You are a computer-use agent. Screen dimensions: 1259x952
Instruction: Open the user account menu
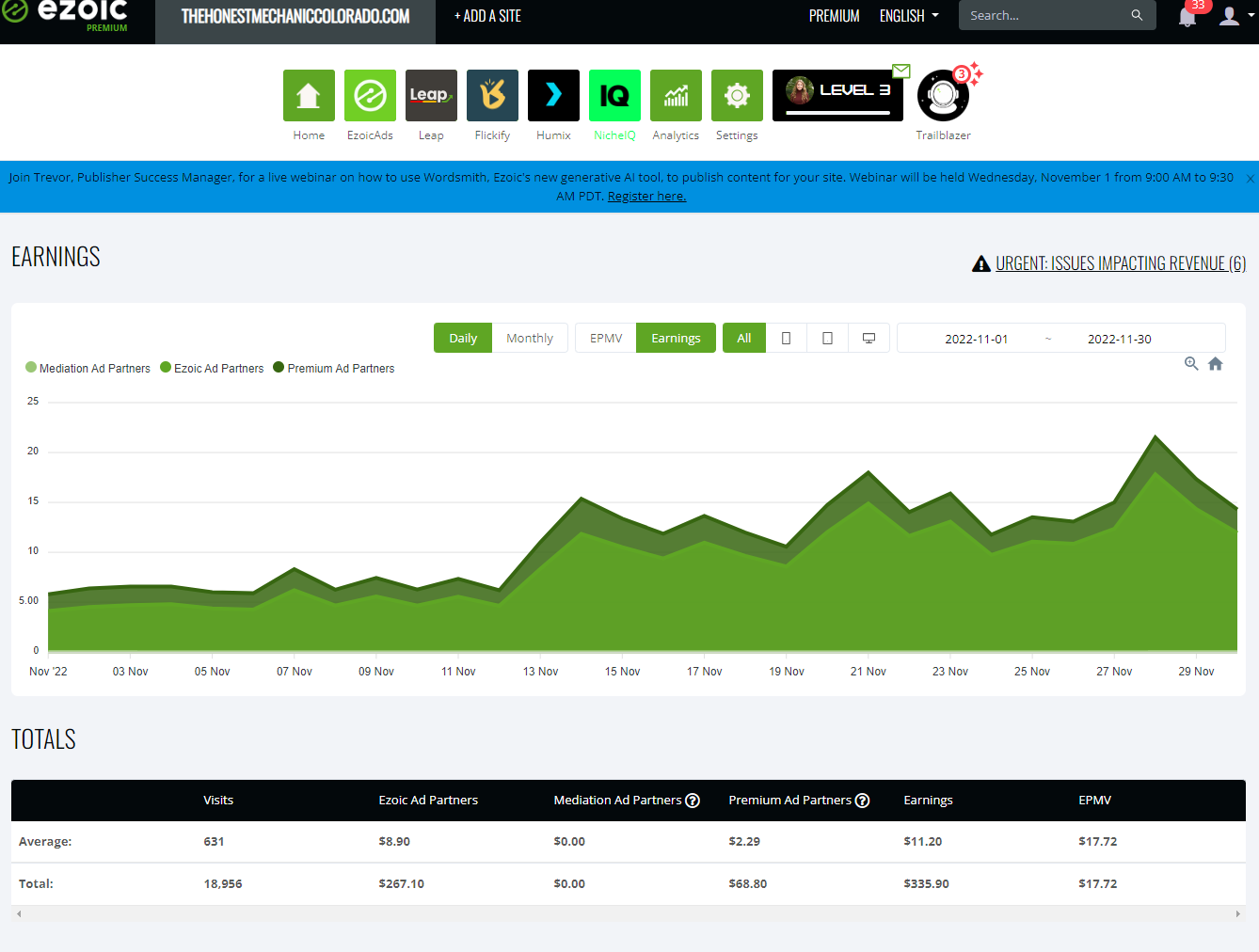(x=1235, y=16)
